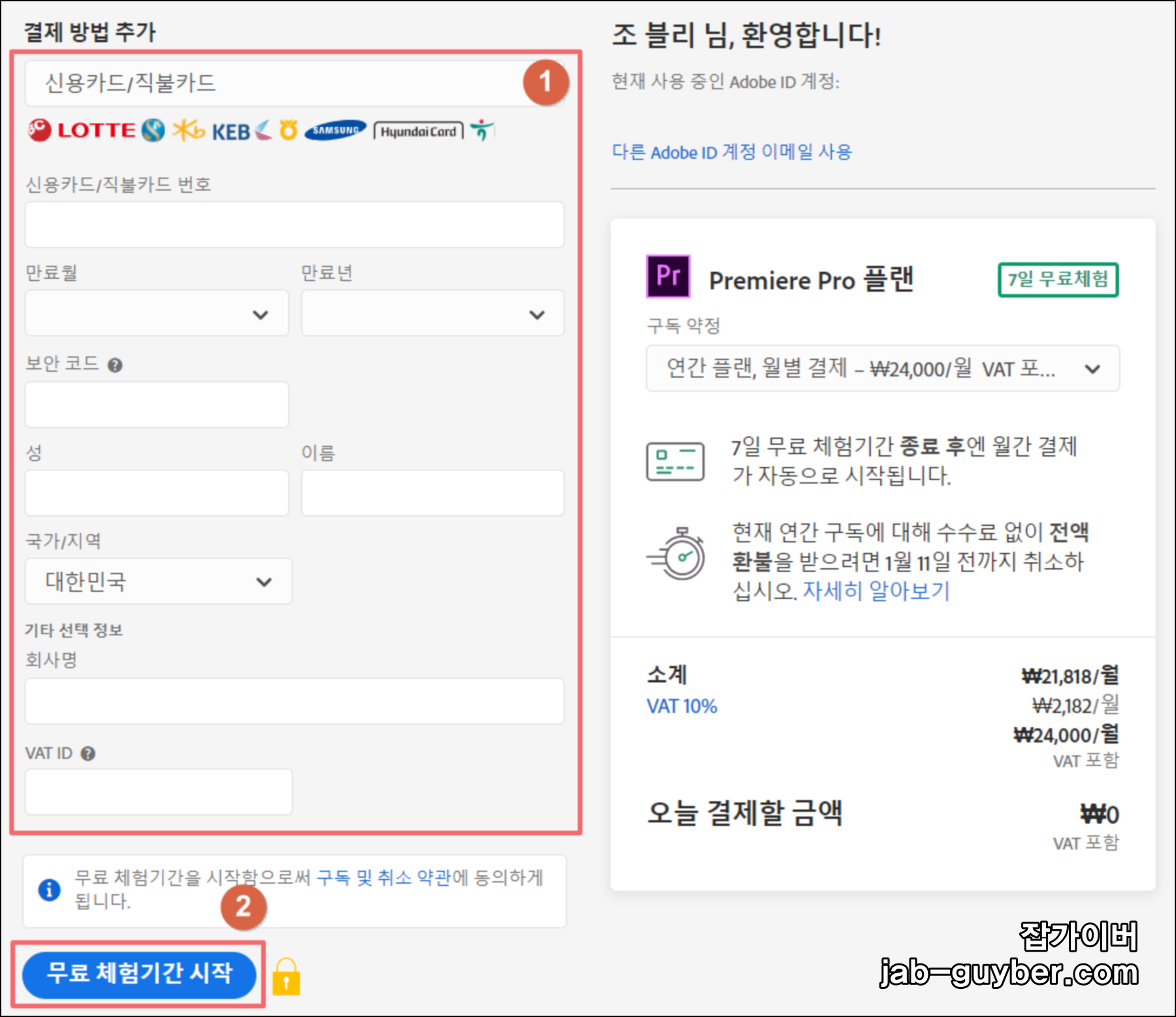Click the 회사명 company name field

pos(295,702)
